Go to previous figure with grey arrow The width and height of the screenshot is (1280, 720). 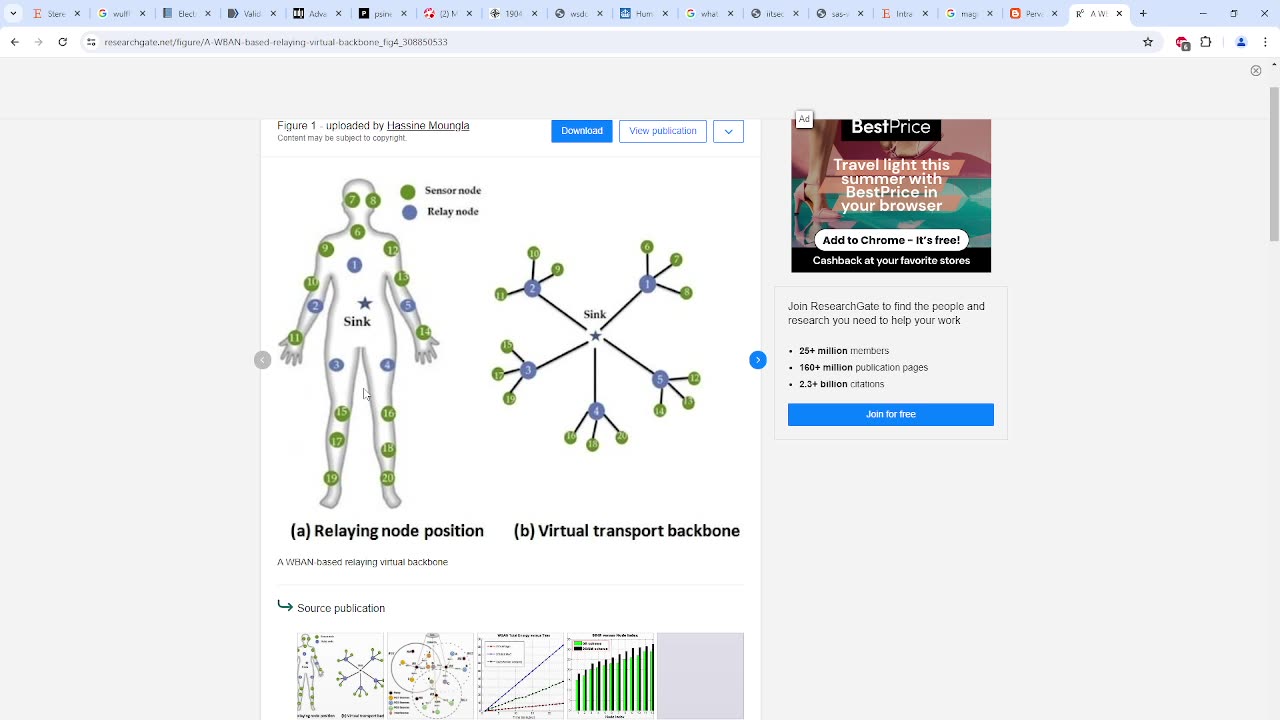[263, 360]
